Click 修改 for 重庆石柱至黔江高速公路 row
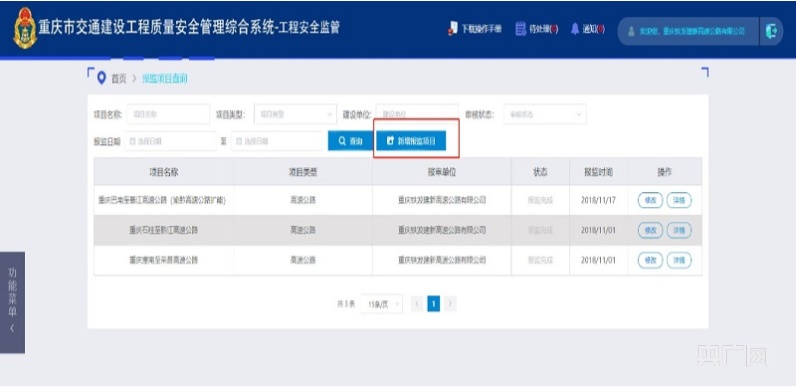The height and width of the screenshot is (389, 796). [x=650, y=230]
